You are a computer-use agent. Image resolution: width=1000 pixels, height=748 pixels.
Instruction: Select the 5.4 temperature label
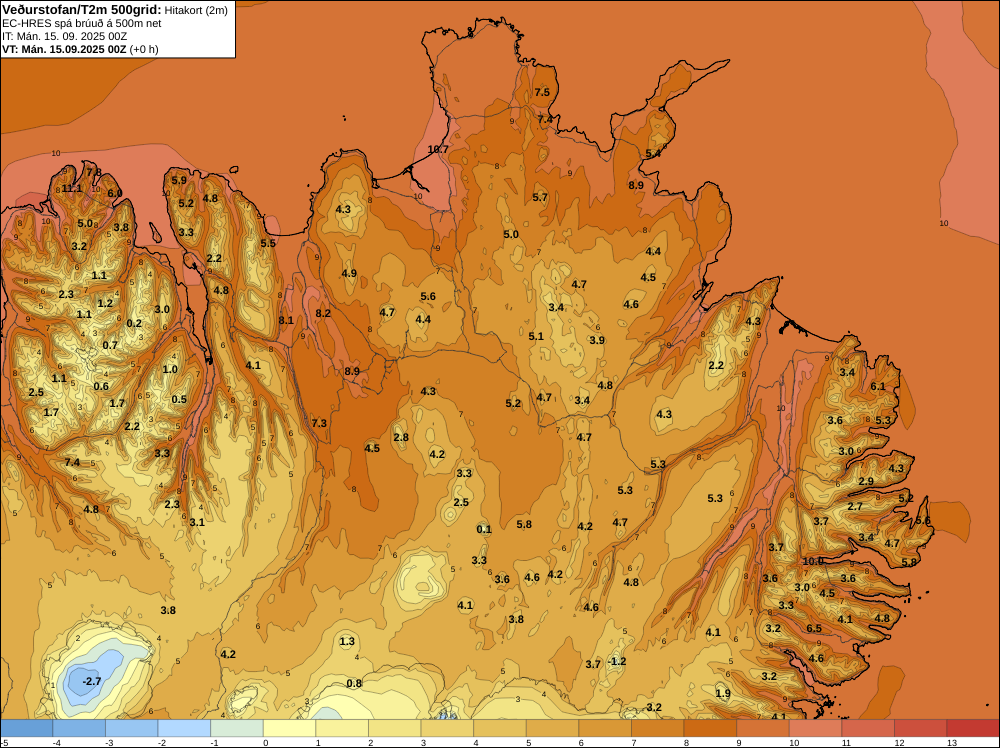(x=653, y=153)
